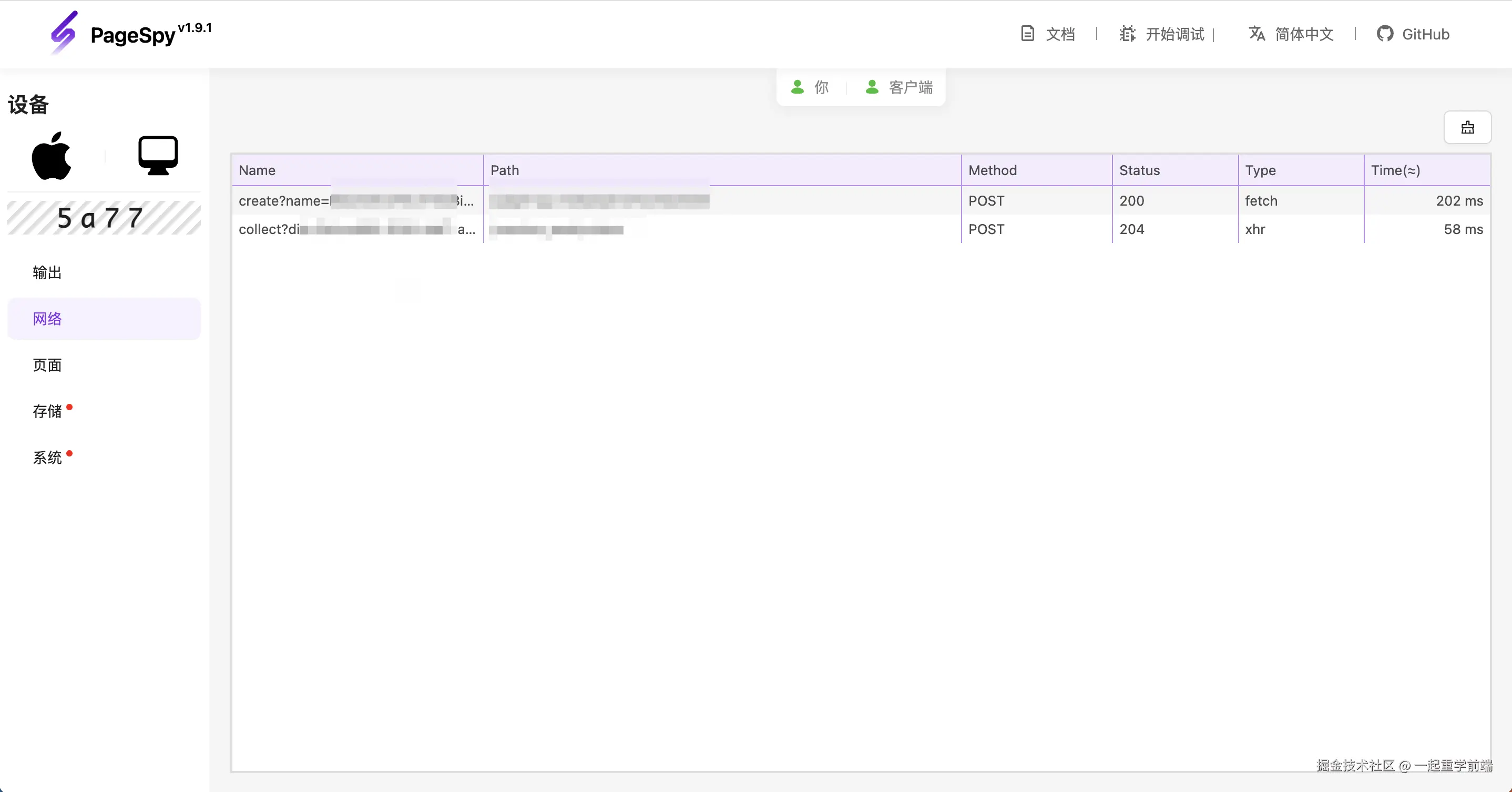This screenshot has height=792, width=1512.
Task: Switch to the 输出 tab
Action: (x=47, y=272)
